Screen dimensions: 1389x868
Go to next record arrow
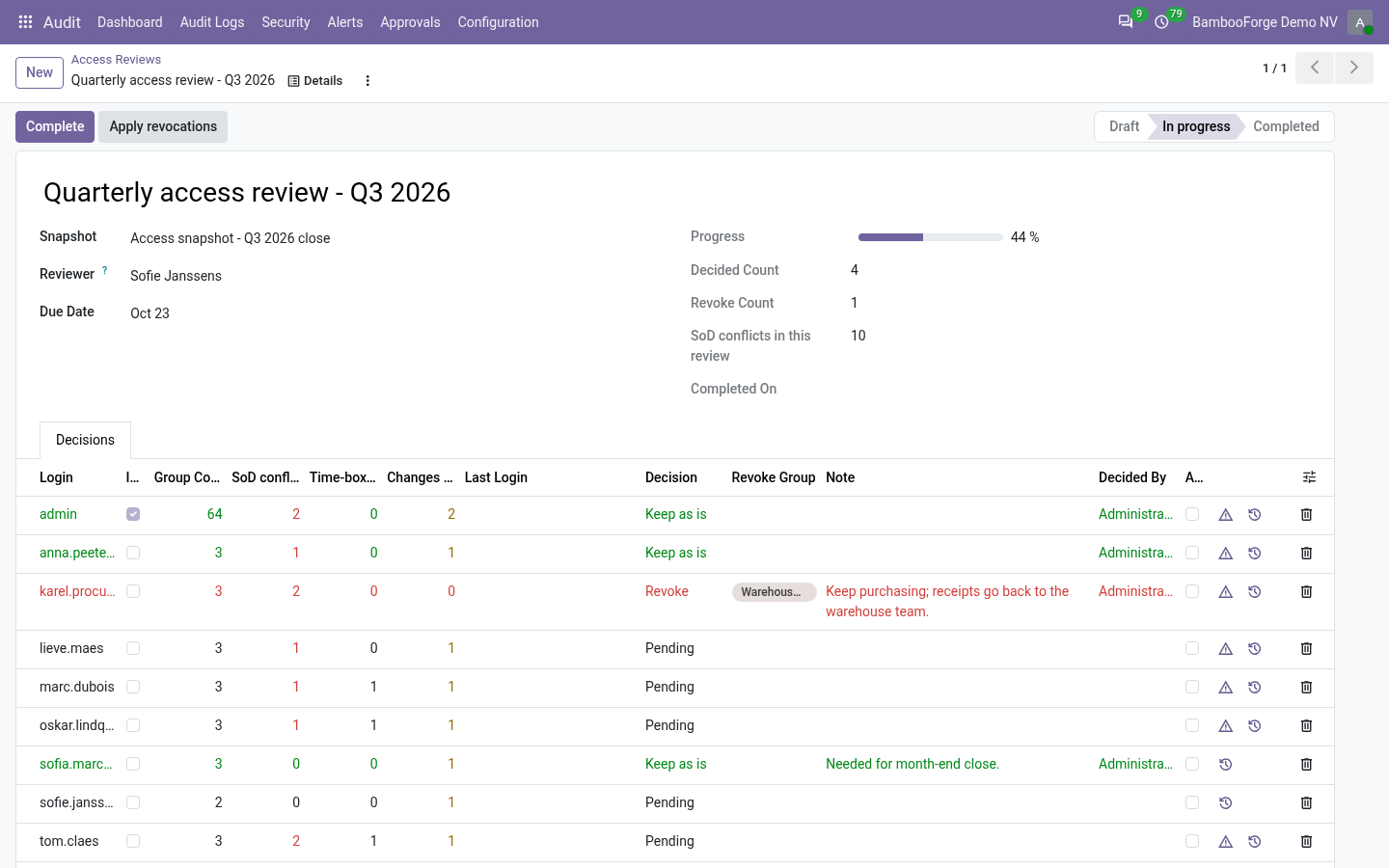[x=1354, y=68]
